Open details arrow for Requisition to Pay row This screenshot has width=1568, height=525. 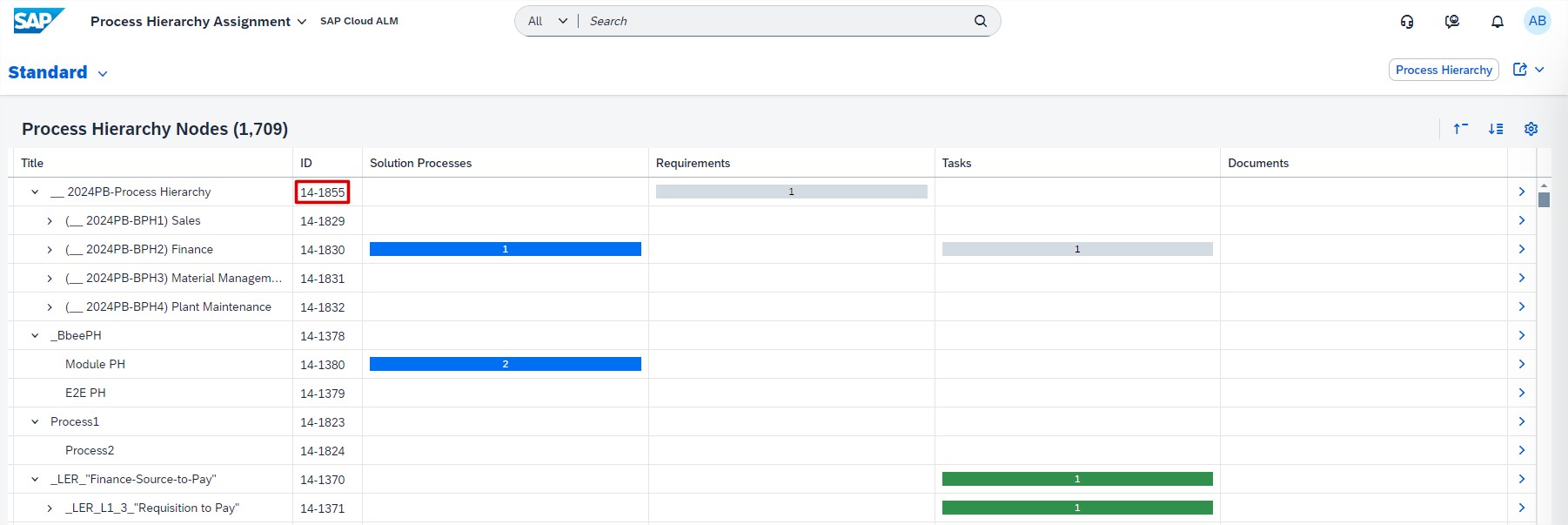(1522, 508)
